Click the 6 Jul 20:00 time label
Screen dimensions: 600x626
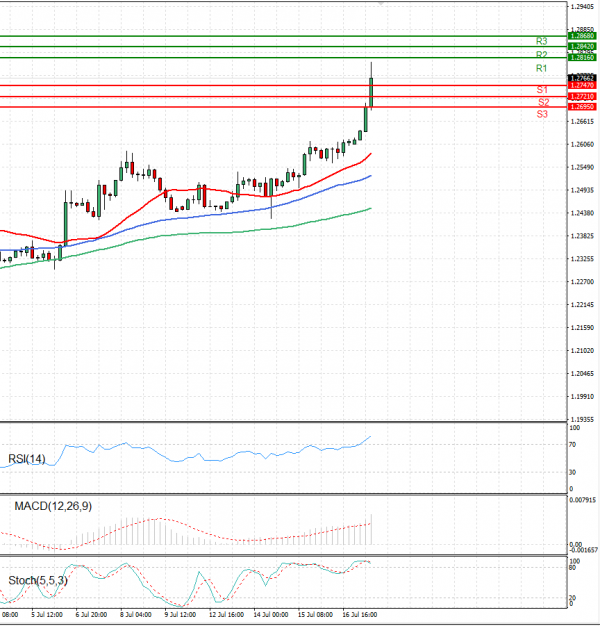click(x=91, y=614)
